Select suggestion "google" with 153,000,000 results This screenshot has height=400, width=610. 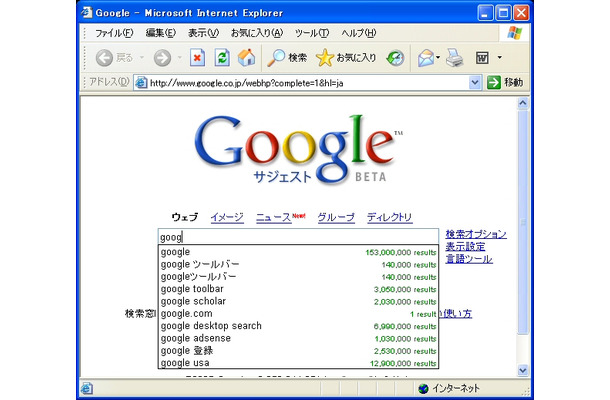coord(298,252)
